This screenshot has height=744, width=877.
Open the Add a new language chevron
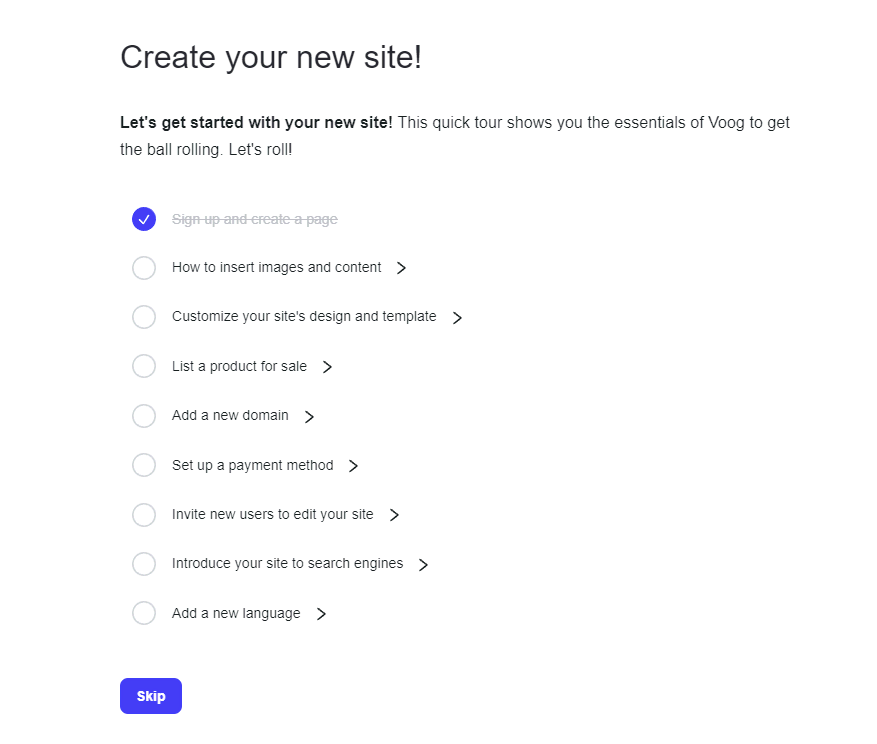pos(321,614)
